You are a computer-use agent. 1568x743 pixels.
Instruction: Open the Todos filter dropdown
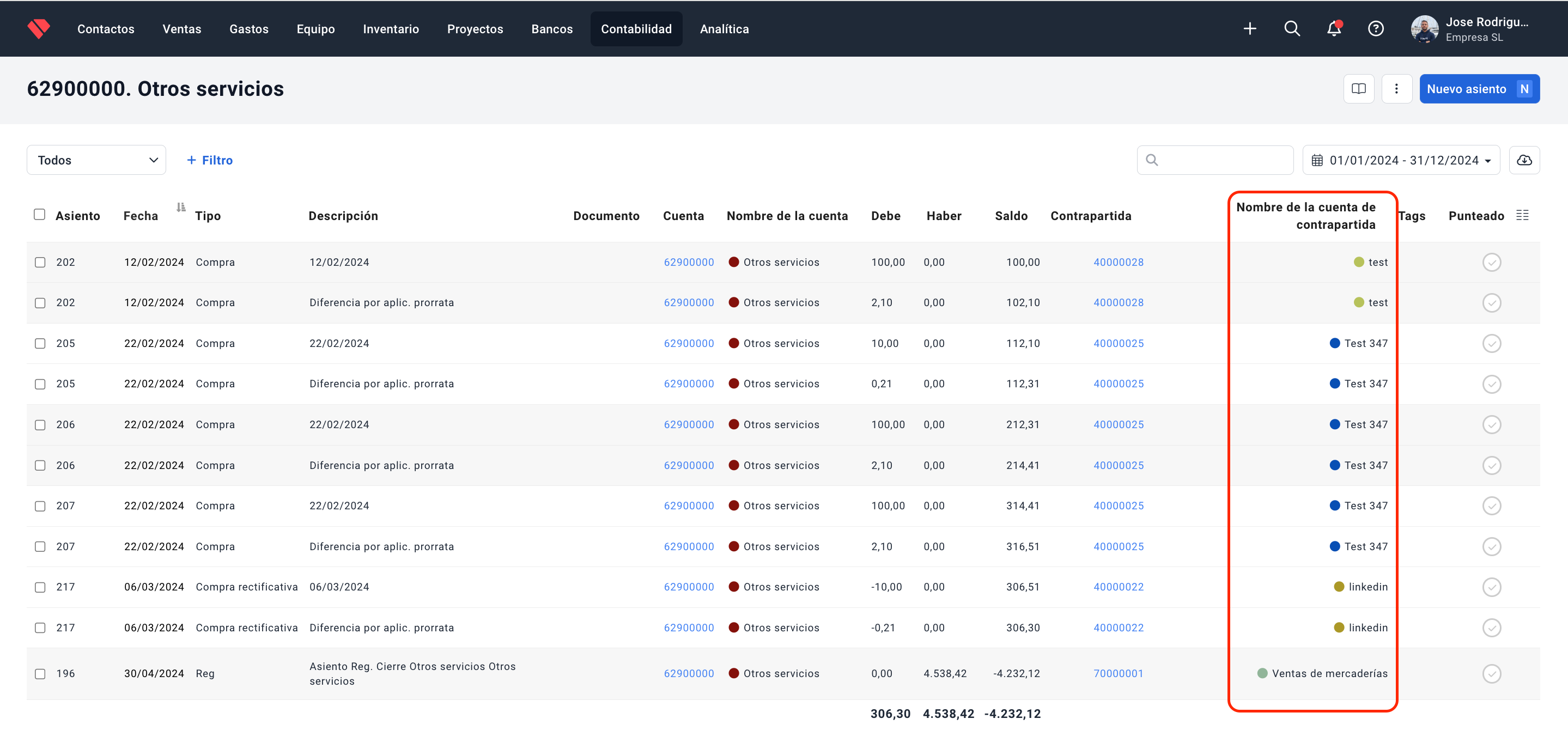click(96, 160)
